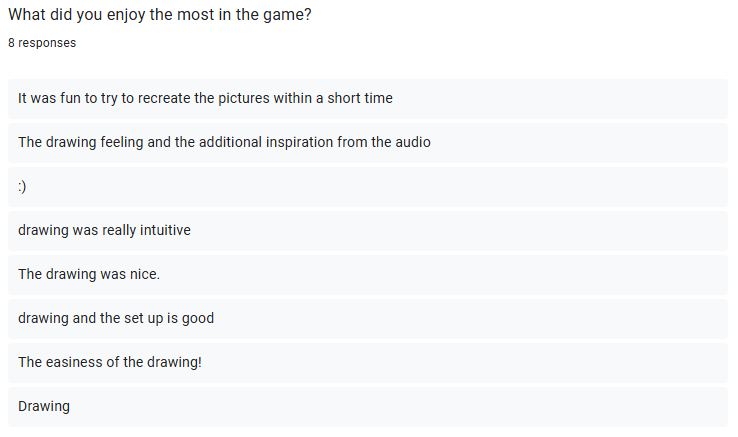The width and height of the screenshot is (738, 437).
Task: Click the "The drawing was nice." response
Action: 368,275
